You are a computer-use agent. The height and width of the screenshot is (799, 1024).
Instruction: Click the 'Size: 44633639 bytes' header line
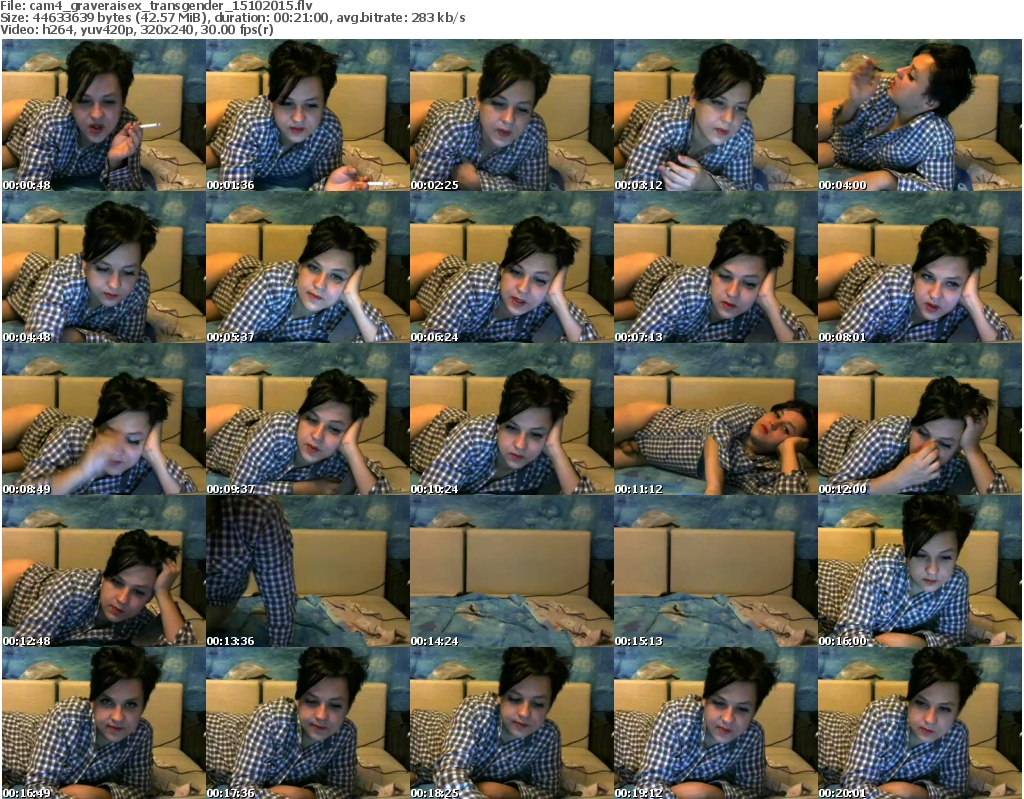tap(232, 18)
